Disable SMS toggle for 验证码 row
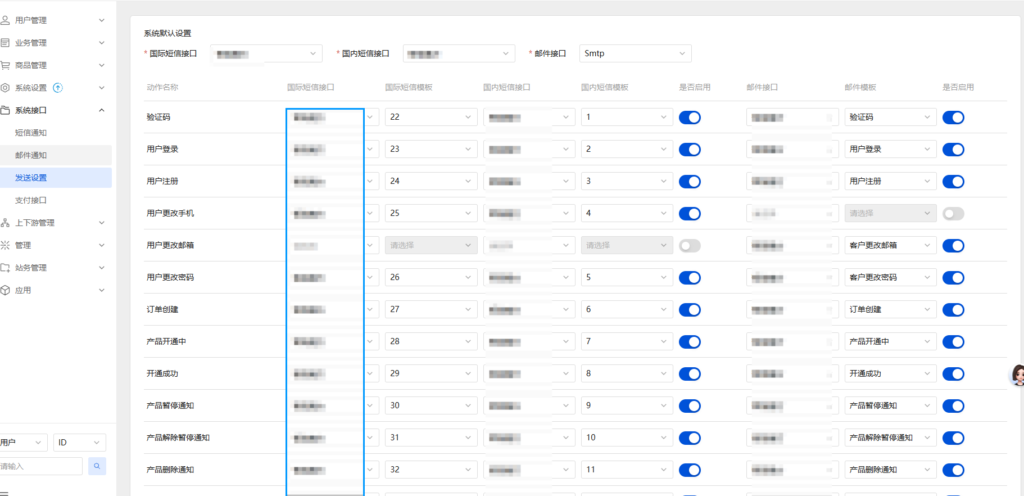Image resolution: width=1024 pixels, height=496 pixels. point(690,117)
